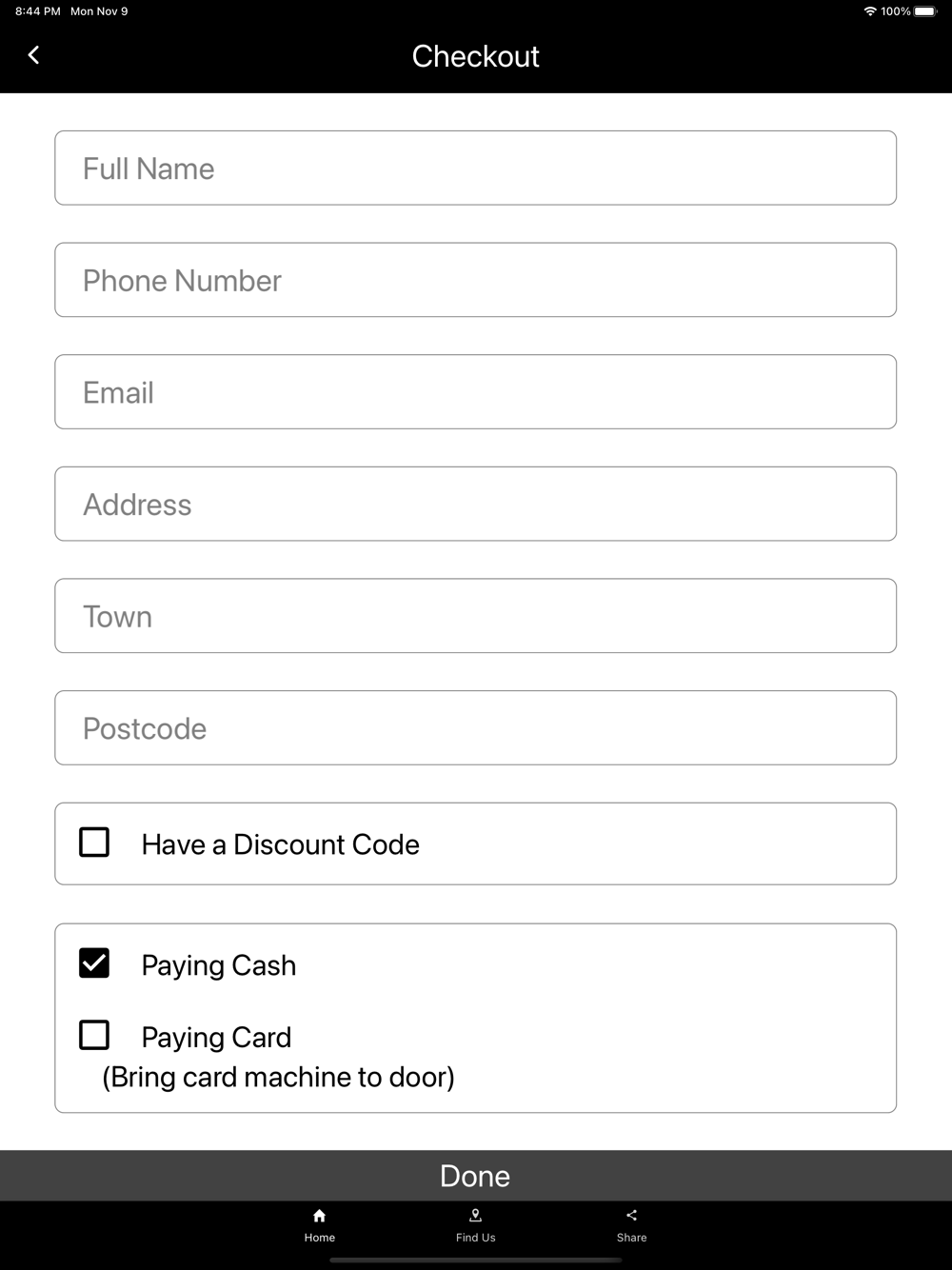The image size is (952, 1270).
Task: Switch to the Find Us tab label
Action: coord(475,1238)
